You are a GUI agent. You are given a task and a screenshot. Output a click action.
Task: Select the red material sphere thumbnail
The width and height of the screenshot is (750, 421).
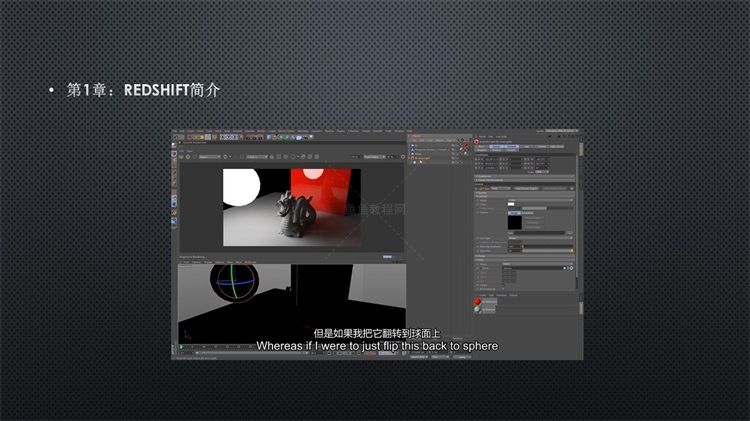coord(477,302)
